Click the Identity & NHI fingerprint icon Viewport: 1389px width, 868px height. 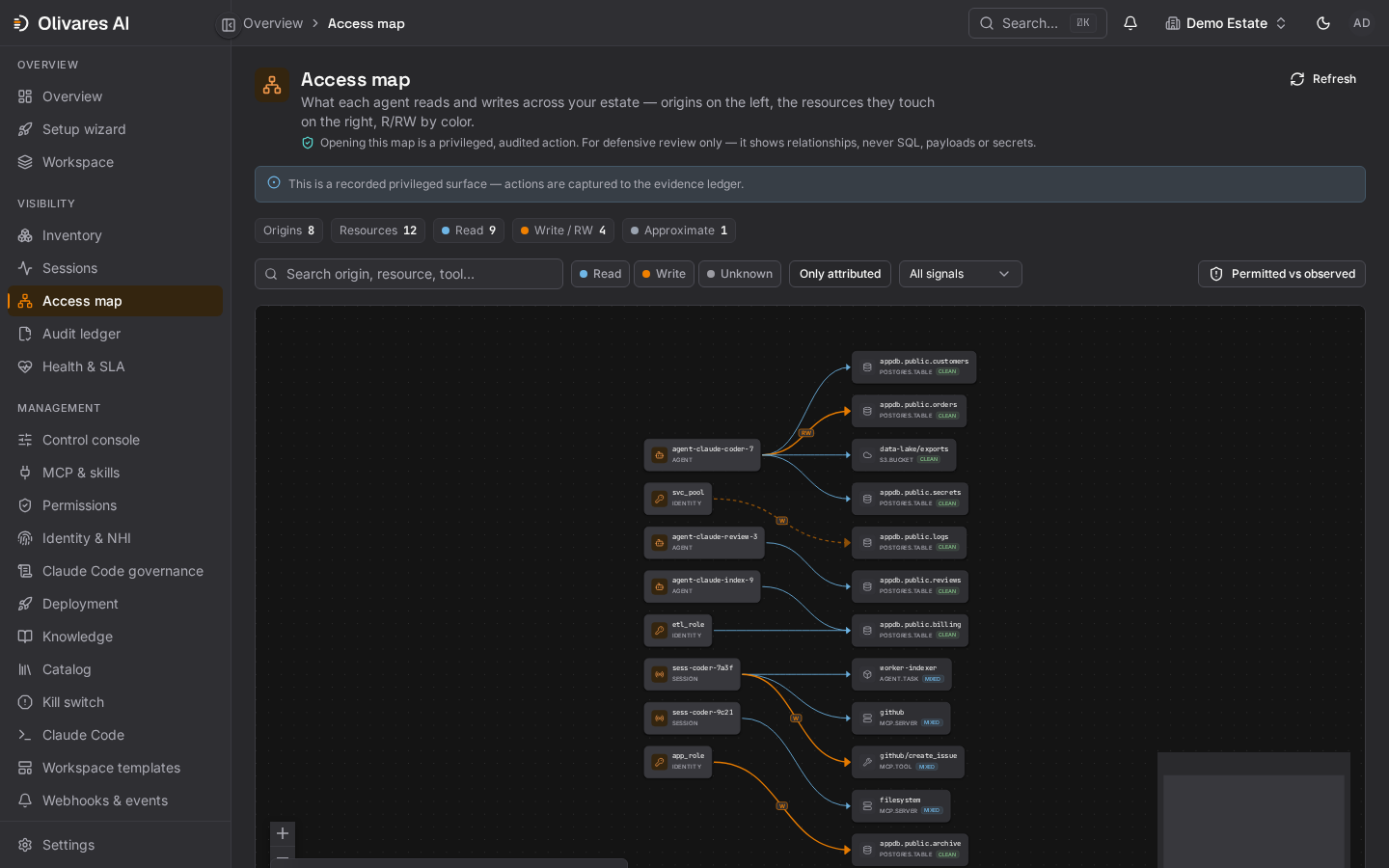(x=25, y=538)
